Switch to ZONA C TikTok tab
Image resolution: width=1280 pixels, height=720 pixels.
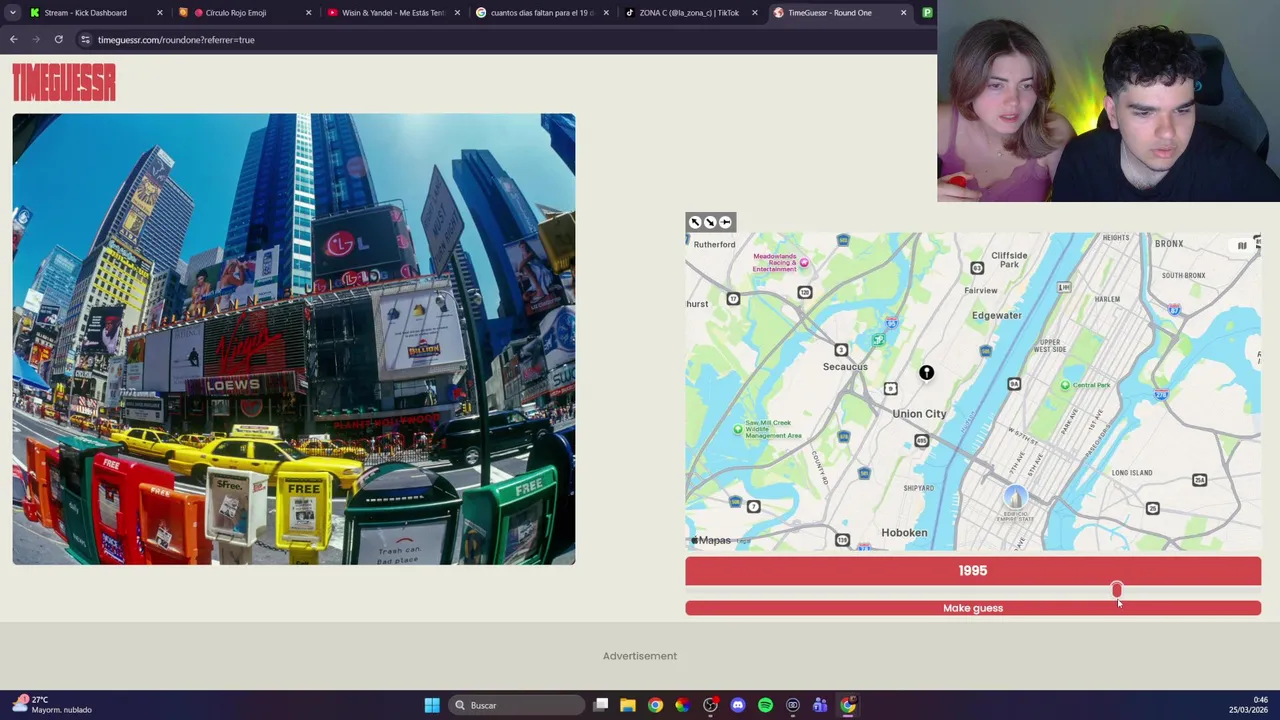click(x=690, y=13)
